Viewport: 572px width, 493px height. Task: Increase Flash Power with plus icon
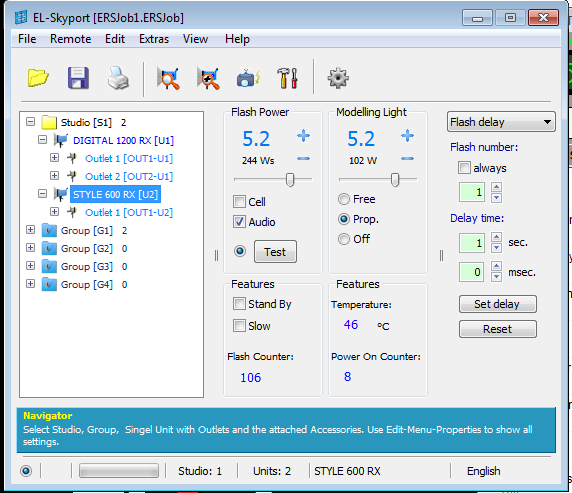coord(303,136)
